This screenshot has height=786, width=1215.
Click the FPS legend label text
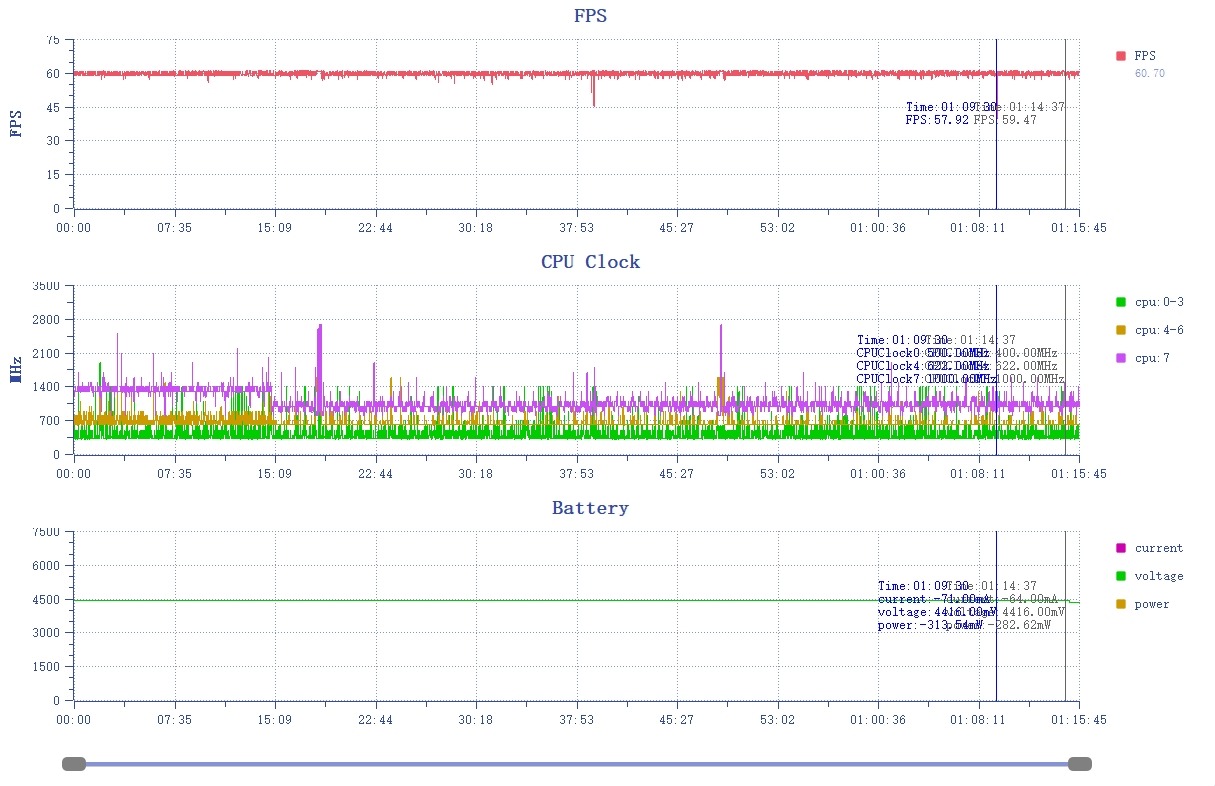pyautogui.click(x=1145, y=56)
